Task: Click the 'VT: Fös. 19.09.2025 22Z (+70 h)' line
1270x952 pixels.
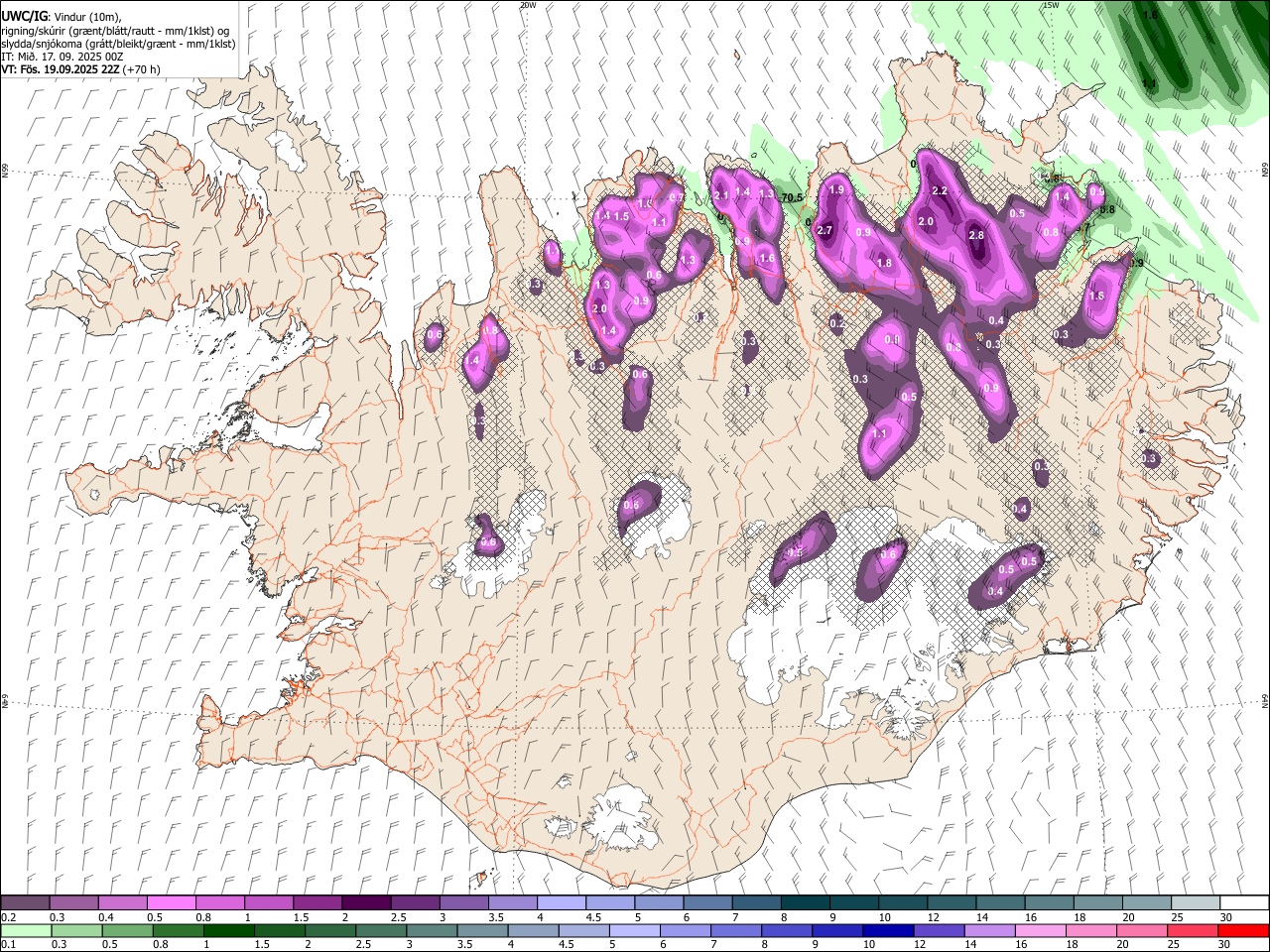Action: click(80, 69)
